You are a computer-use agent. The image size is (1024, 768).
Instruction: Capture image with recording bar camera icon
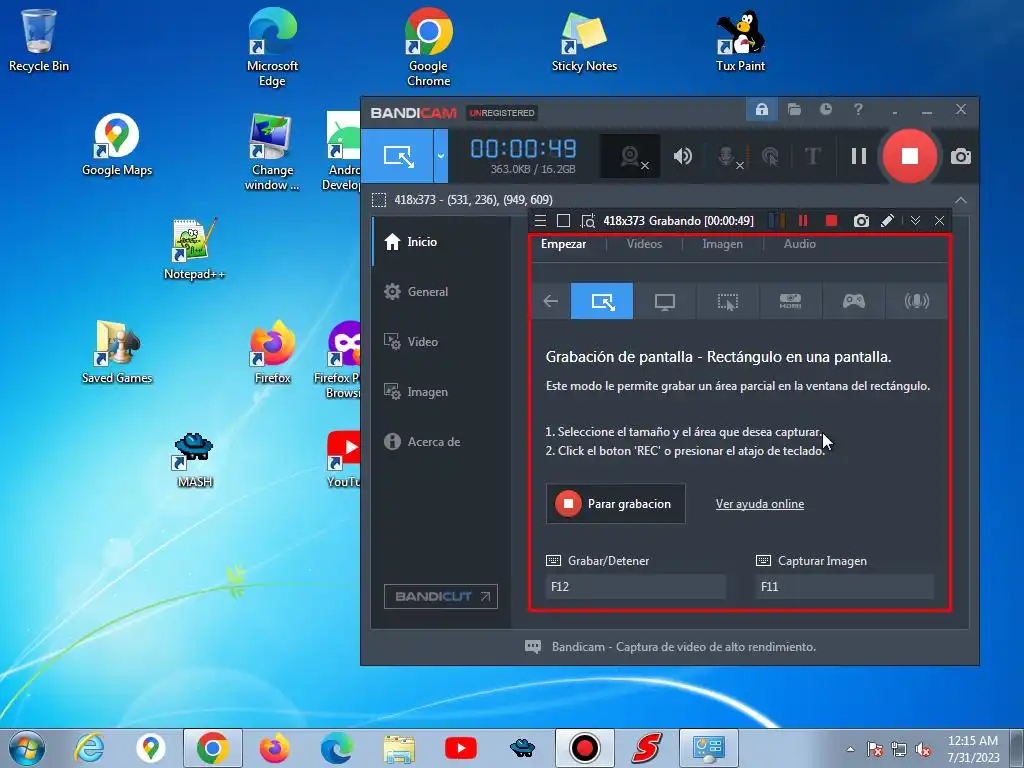coord(861,221)
